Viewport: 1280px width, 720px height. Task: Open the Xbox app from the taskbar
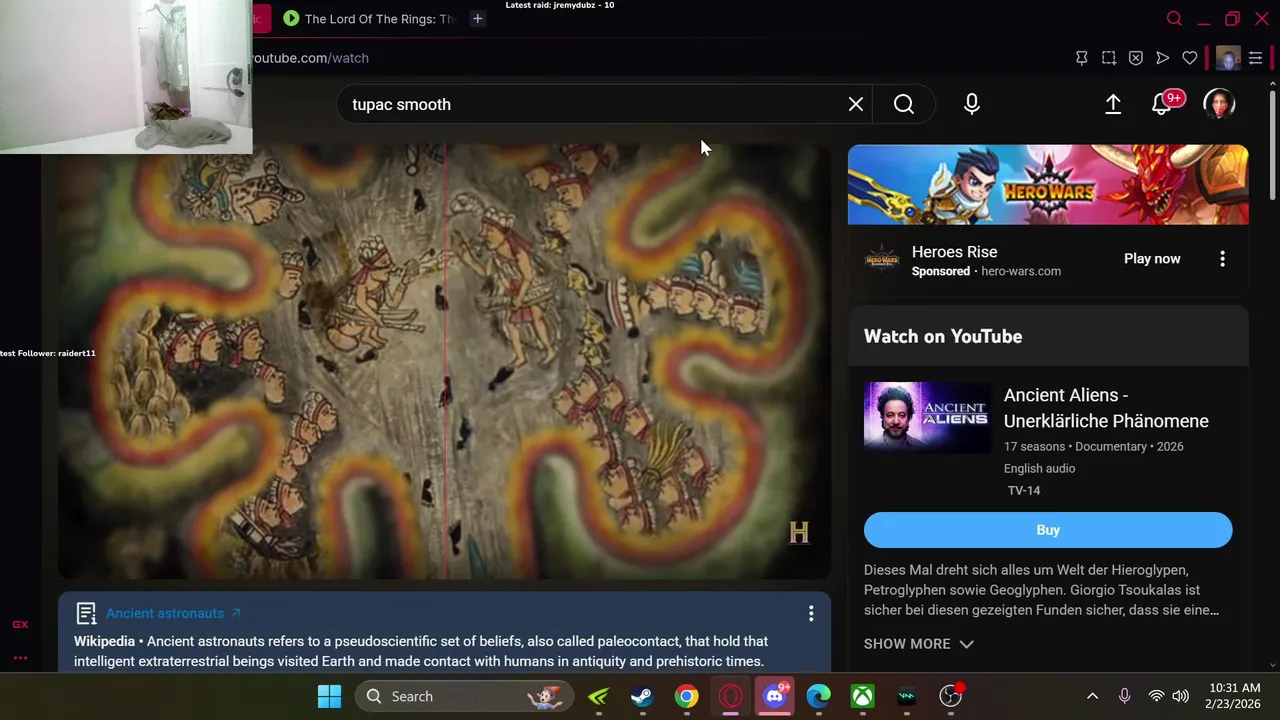pos(862,696)
